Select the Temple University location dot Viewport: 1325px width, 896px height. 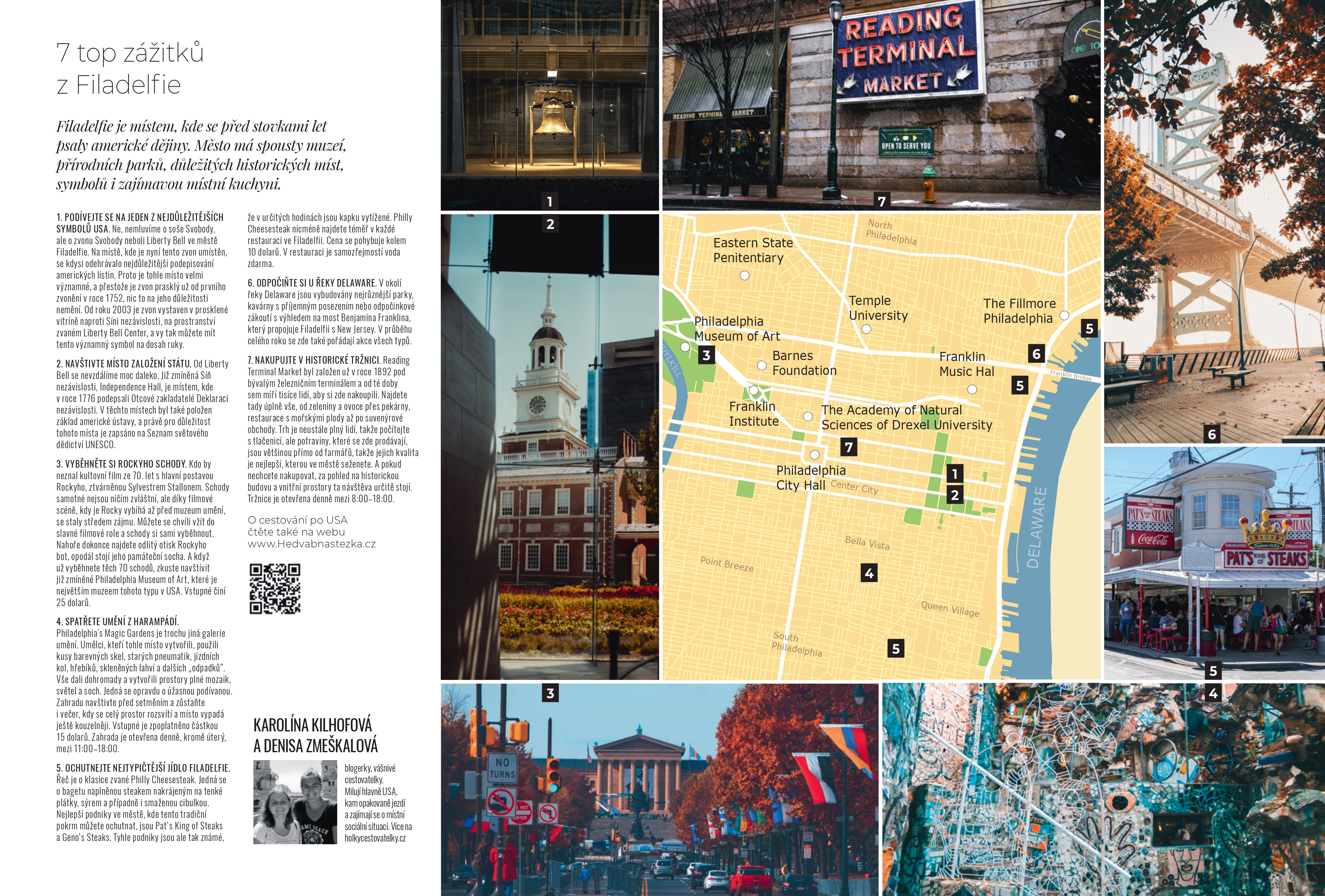click(x=866, y=329)
